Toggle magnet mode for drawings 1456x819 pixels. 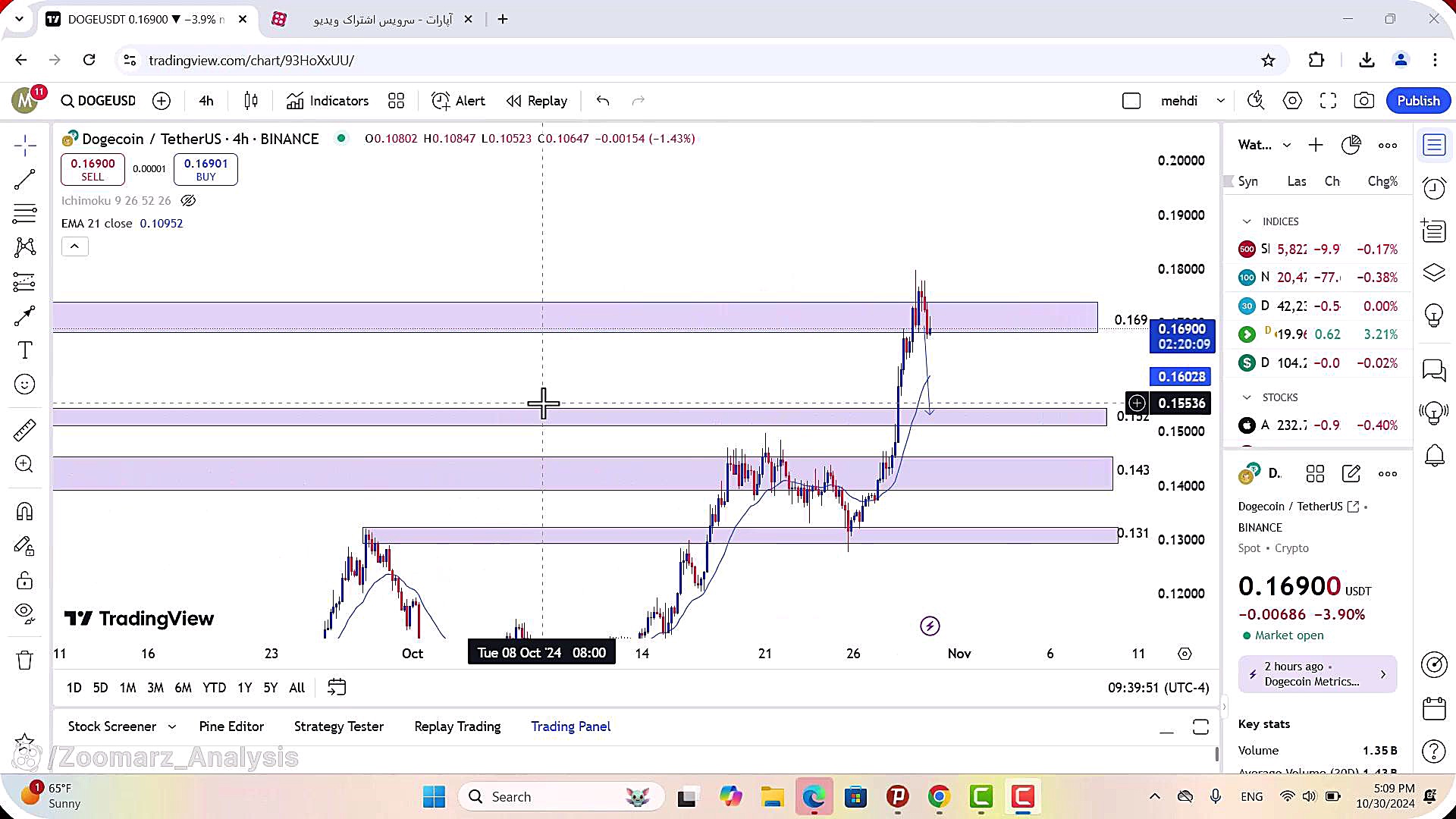pyautogui.click(x=25, y=512)
